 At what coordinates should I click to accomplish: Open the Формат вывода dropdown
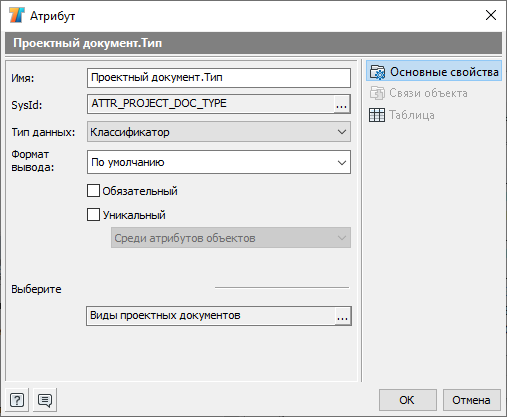(219, 162)
